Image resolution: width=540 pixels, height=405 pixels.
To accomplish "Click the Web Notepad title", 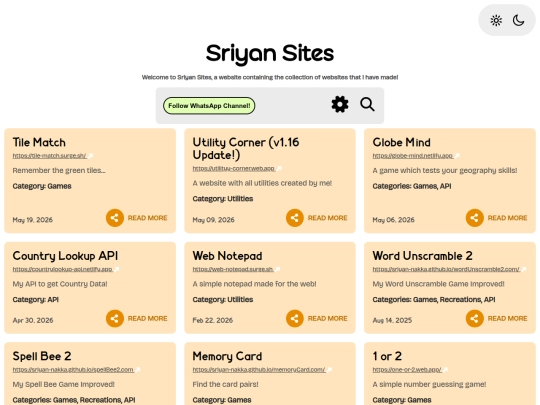I will click(227, 256).
